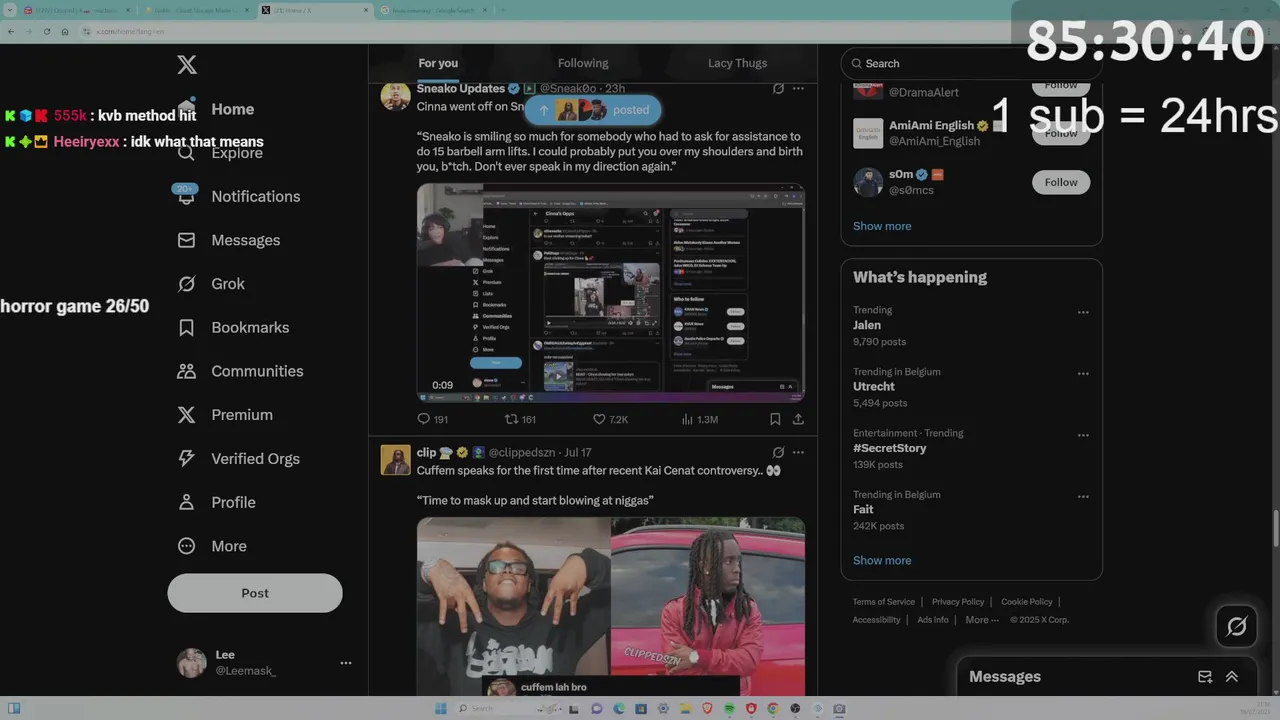Share the Sneako Updates post
1280x720 pixels.
[x=798, y=419]
